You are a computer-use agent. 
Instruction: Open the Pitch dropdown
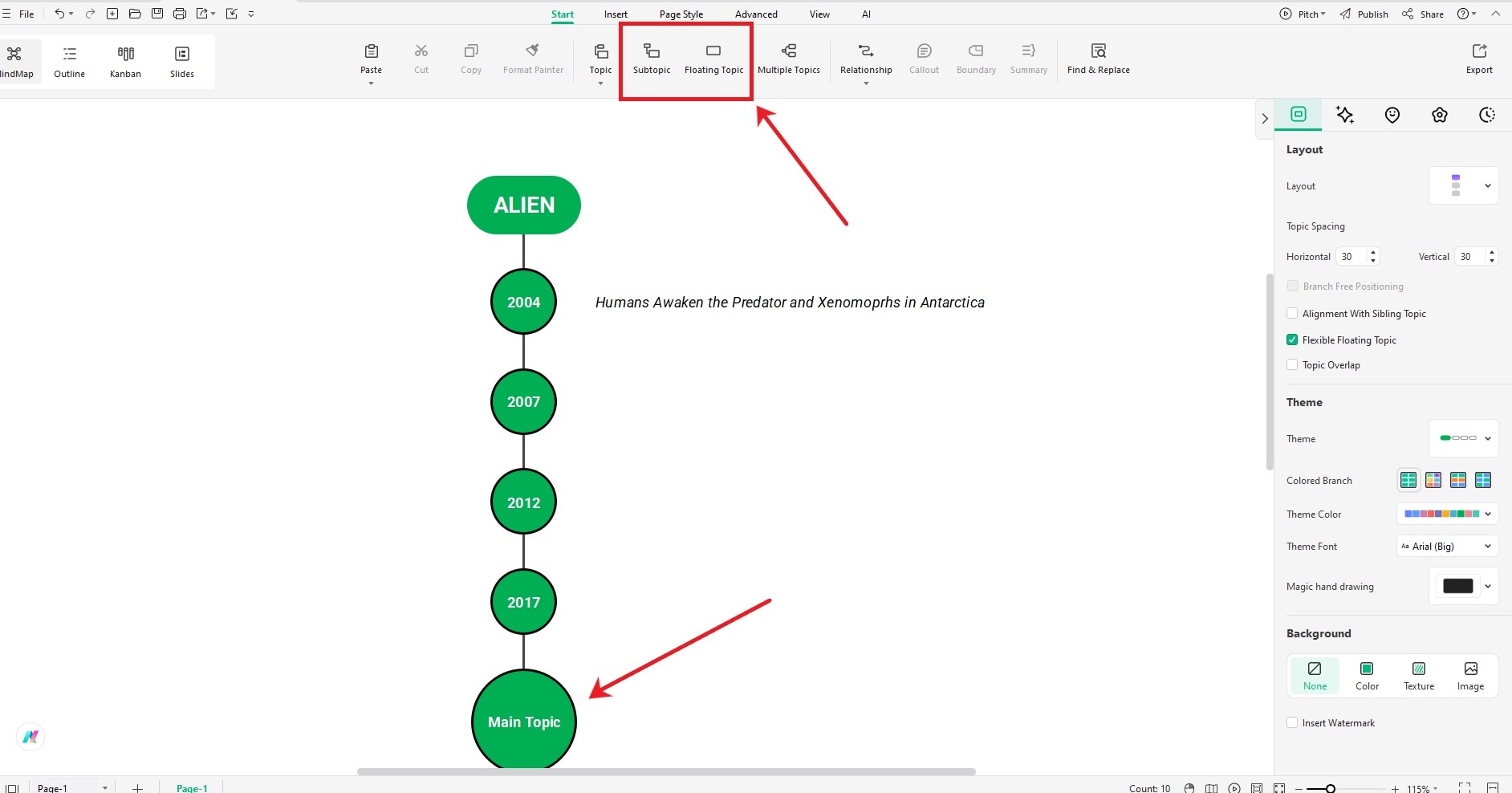pos(1303,14)
